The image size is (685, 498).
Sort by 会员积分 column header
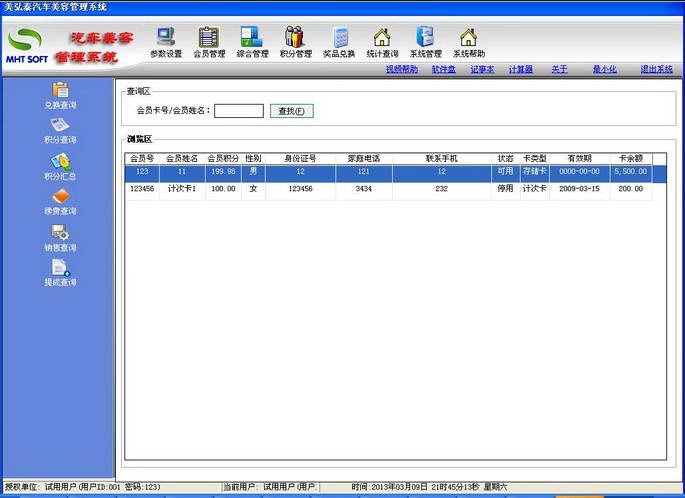point(223,159)
